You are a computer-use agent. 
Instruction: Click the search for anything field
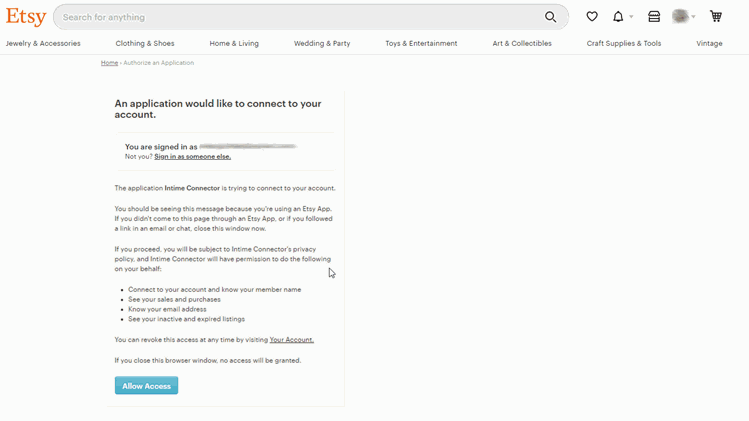click(300, 17)
